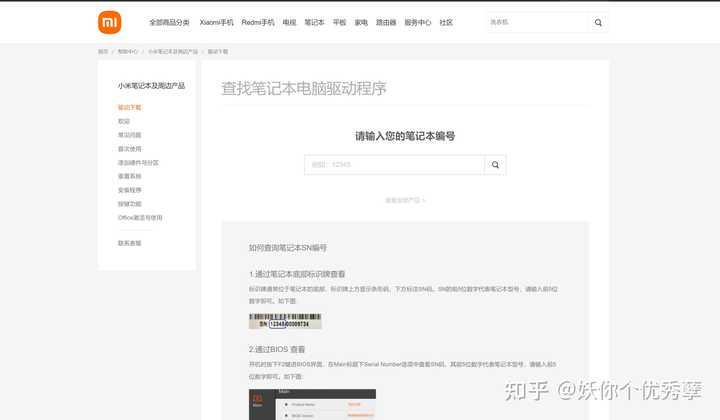Open the Xiaomi手机 menu item
The height and width of the screenshot is (420, 720).
click(216, 22)
